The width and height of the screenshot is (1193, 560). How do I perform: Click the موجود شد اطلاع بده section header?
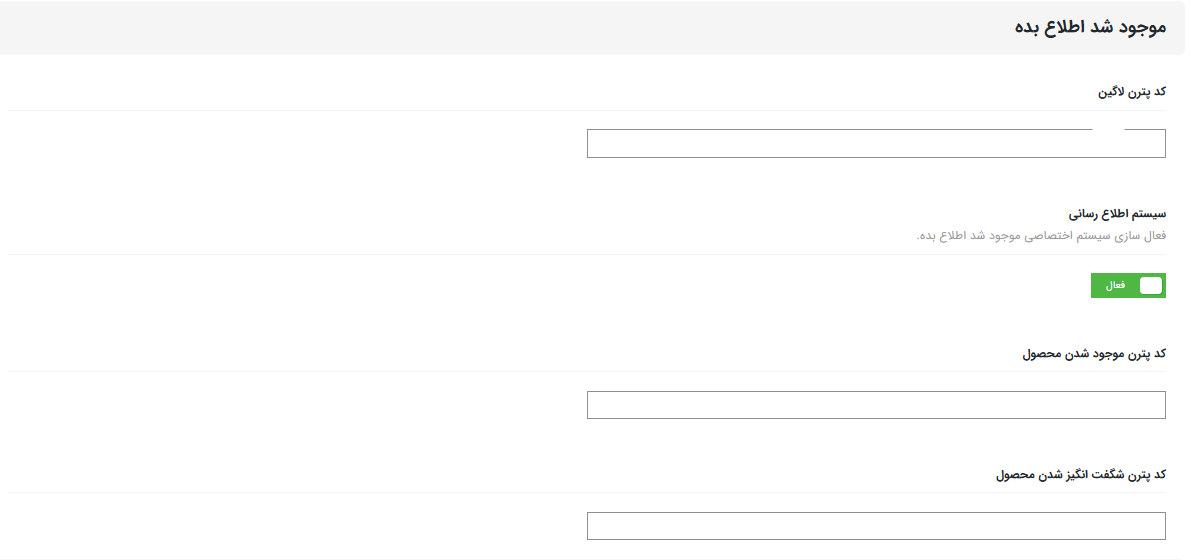click(x=1092, y=27)
